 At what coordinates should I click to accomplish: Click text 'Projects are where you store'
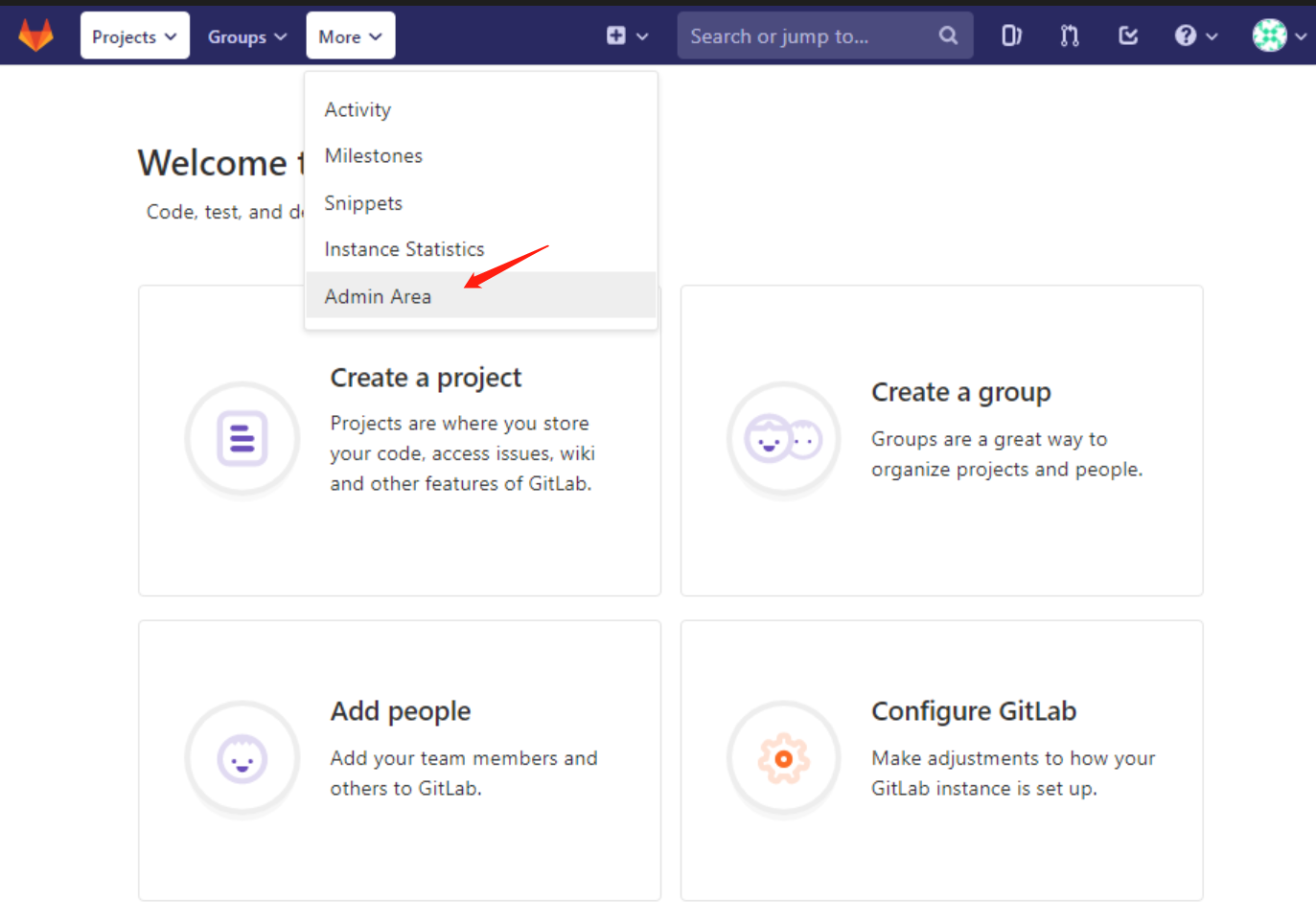[460, 424]
